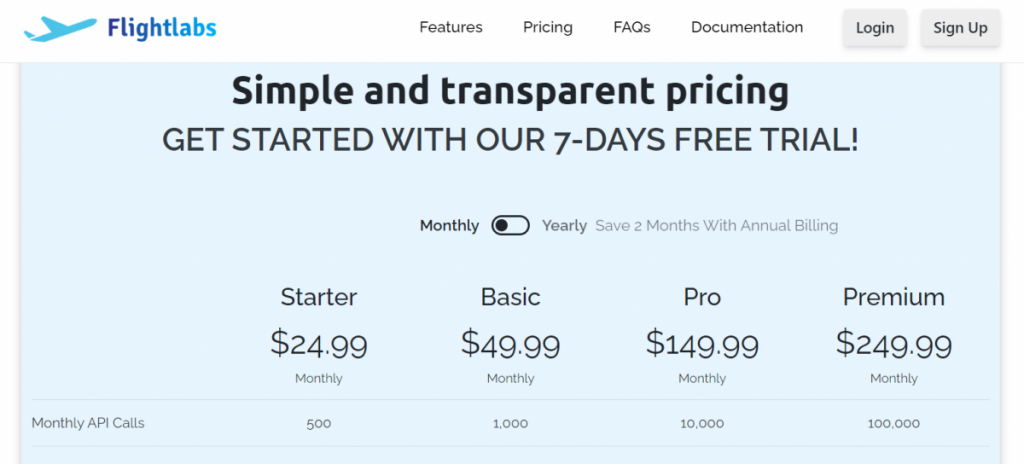1024x464 pixels.
Task: Select the Basic plan heading
Action: [511, 297]
